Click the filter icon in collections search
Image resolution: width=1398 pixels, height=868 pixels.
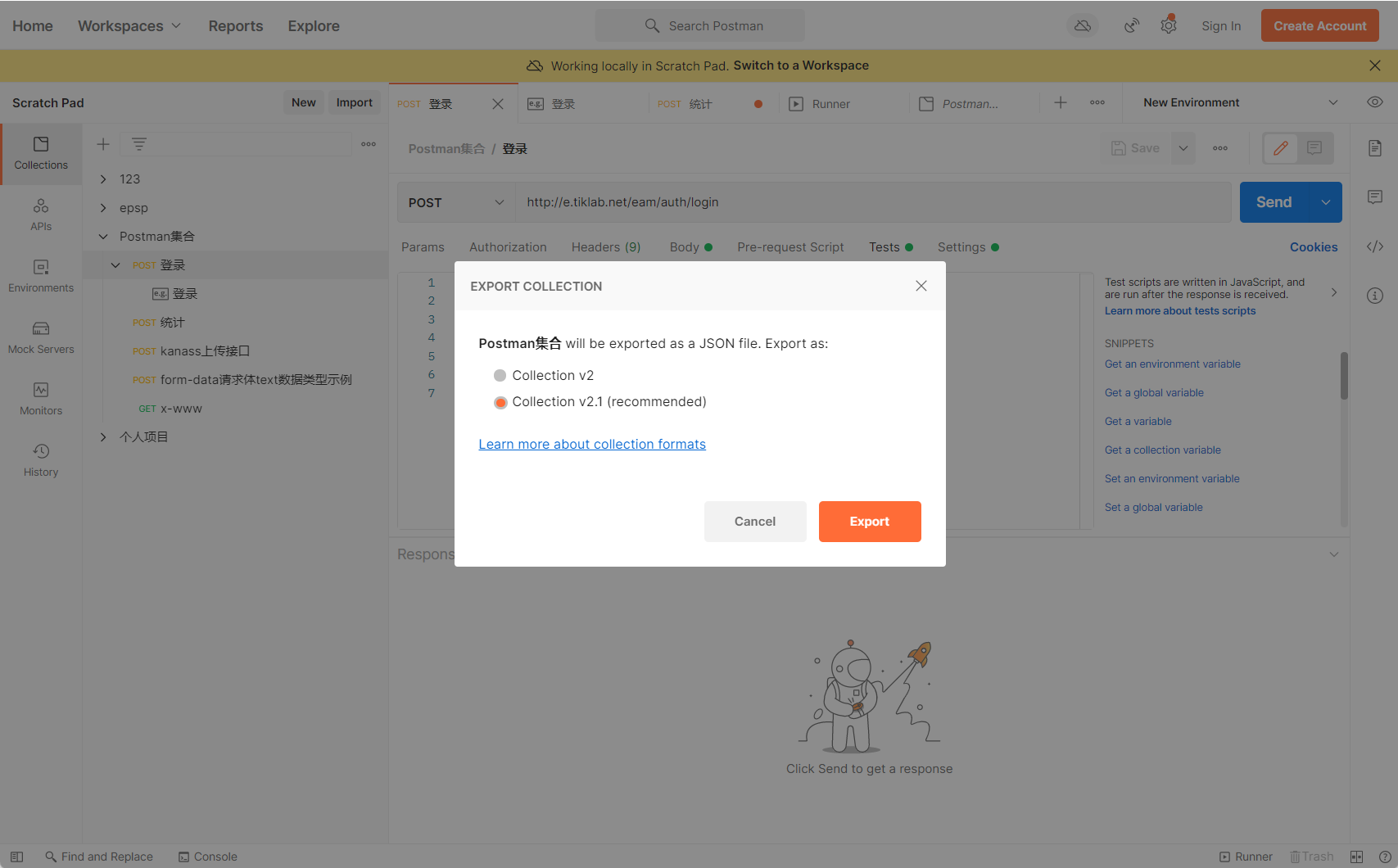[139, 144]
